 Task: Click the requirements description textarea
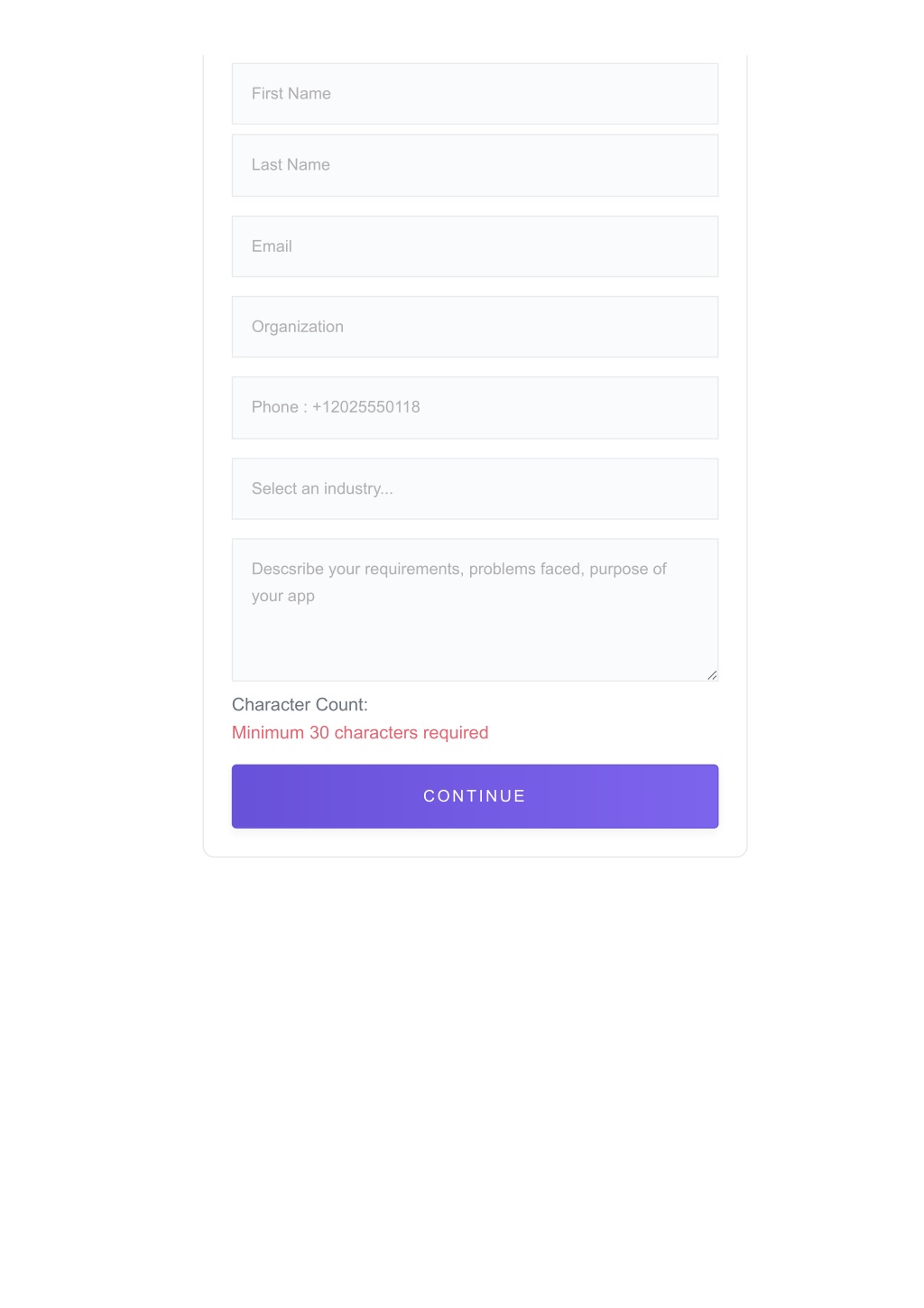[x=475, y=610]
